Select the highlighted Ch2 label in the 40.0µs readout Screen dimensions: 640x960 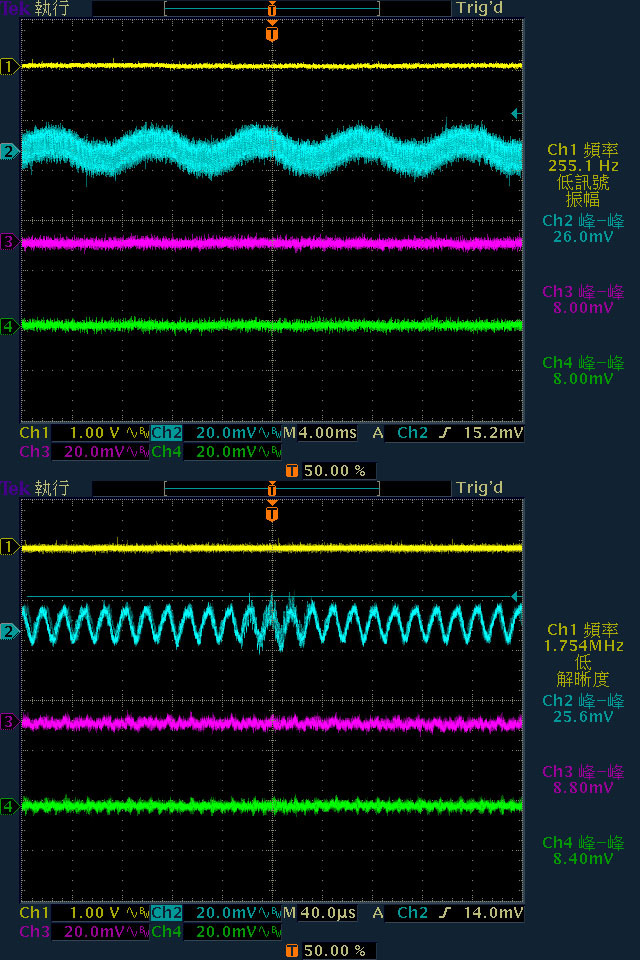(x=167, y=913)
